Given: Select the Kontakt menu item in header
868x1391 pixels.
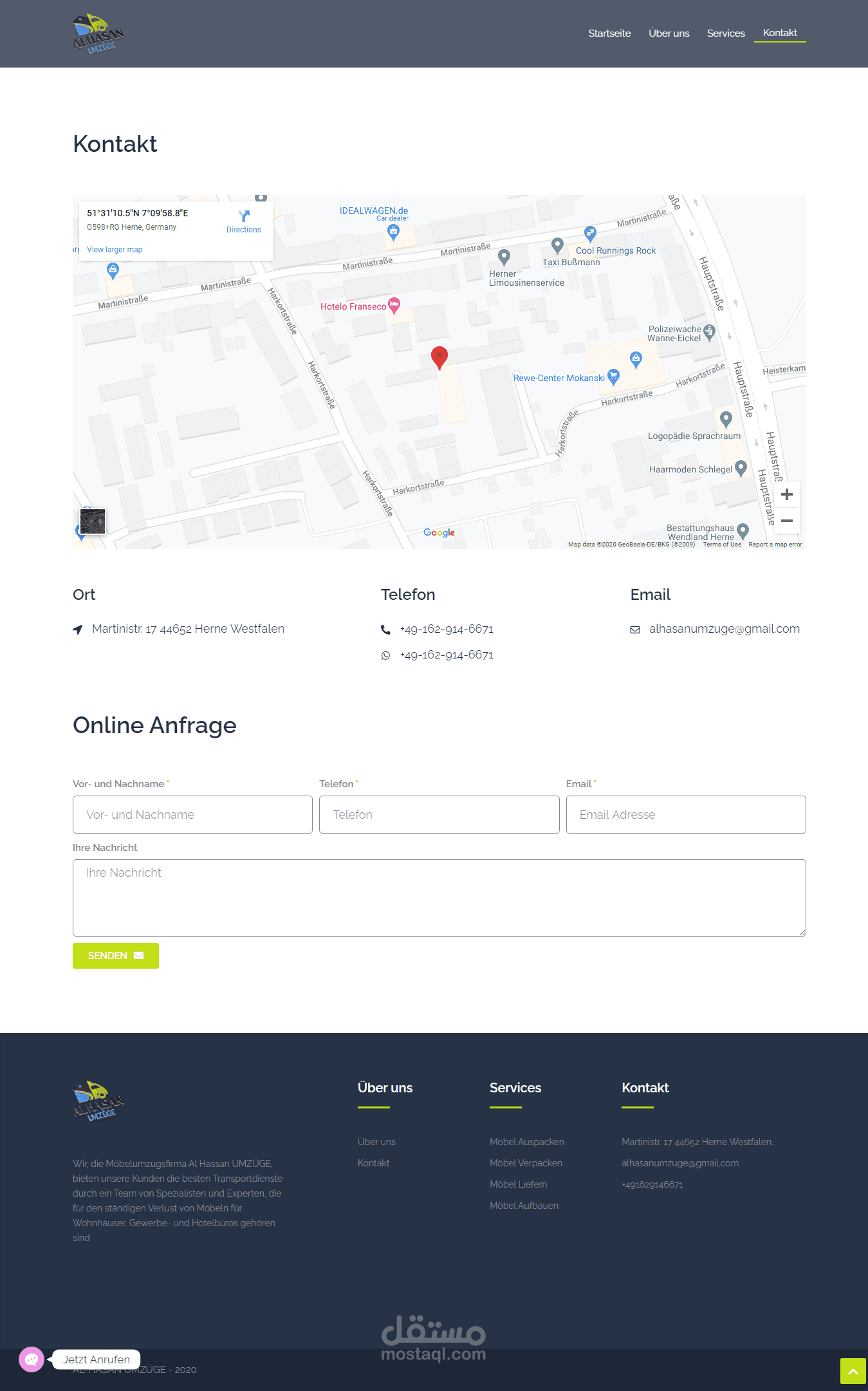Looking at the screenshot, I should pyautogui.click(x=780, y=33).
